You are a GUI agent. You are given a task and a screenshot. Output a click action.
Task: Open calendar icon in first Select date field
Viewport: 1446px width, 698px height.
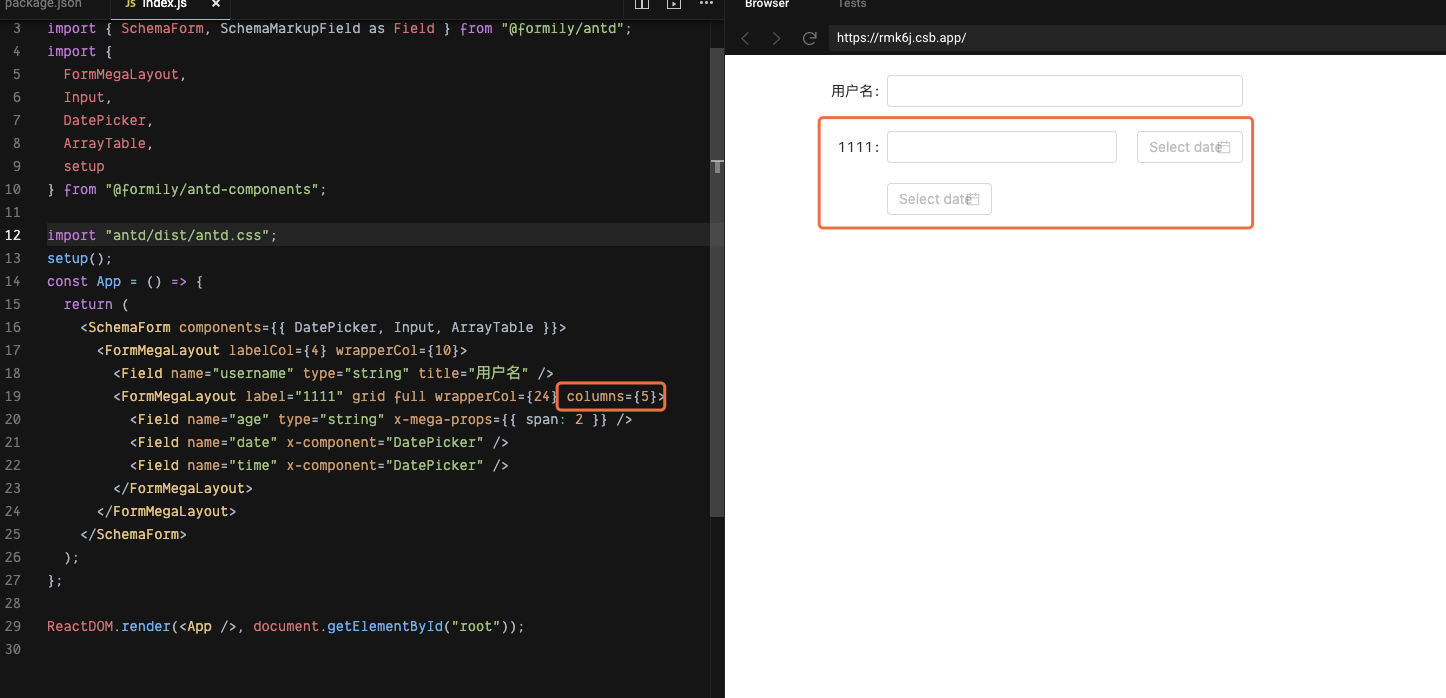click(x=1223, y=146)
